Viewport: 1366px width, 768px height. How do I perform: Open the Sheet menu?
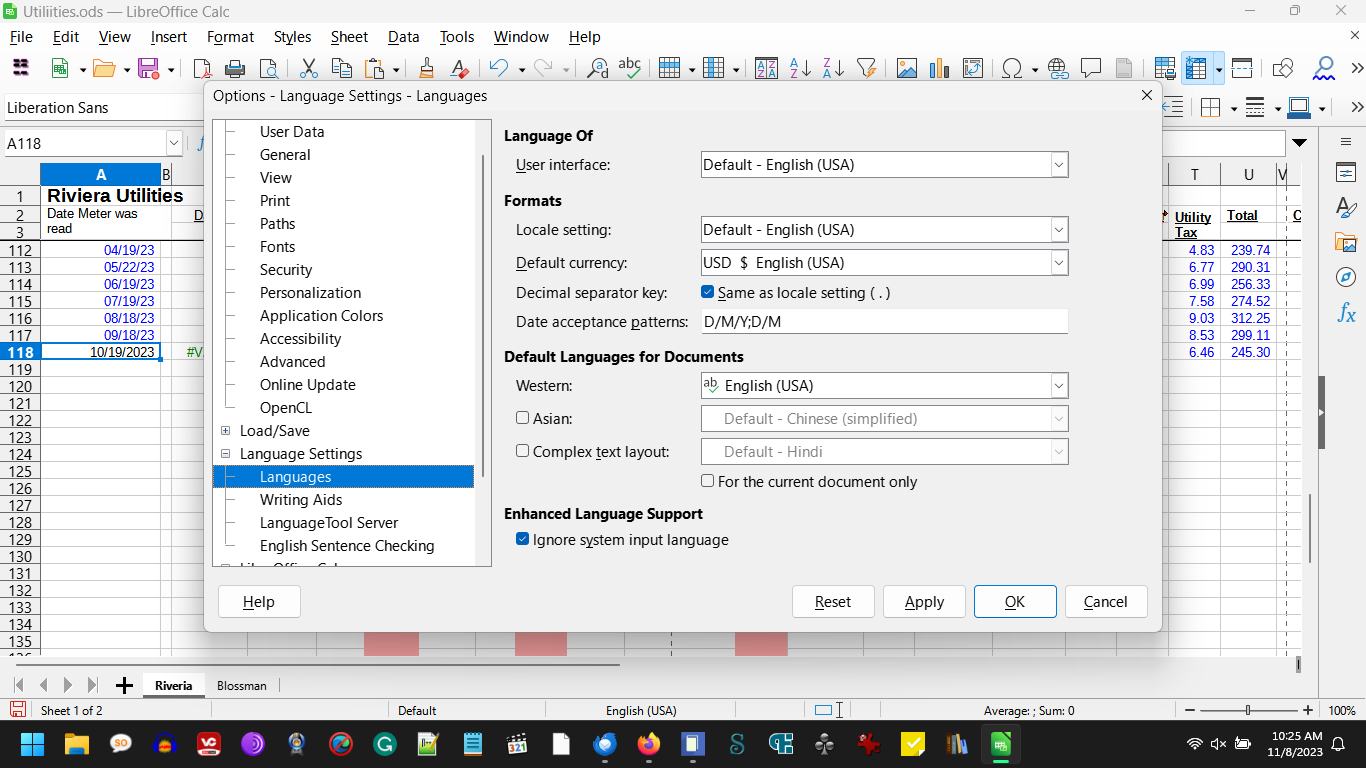(349, 37)
